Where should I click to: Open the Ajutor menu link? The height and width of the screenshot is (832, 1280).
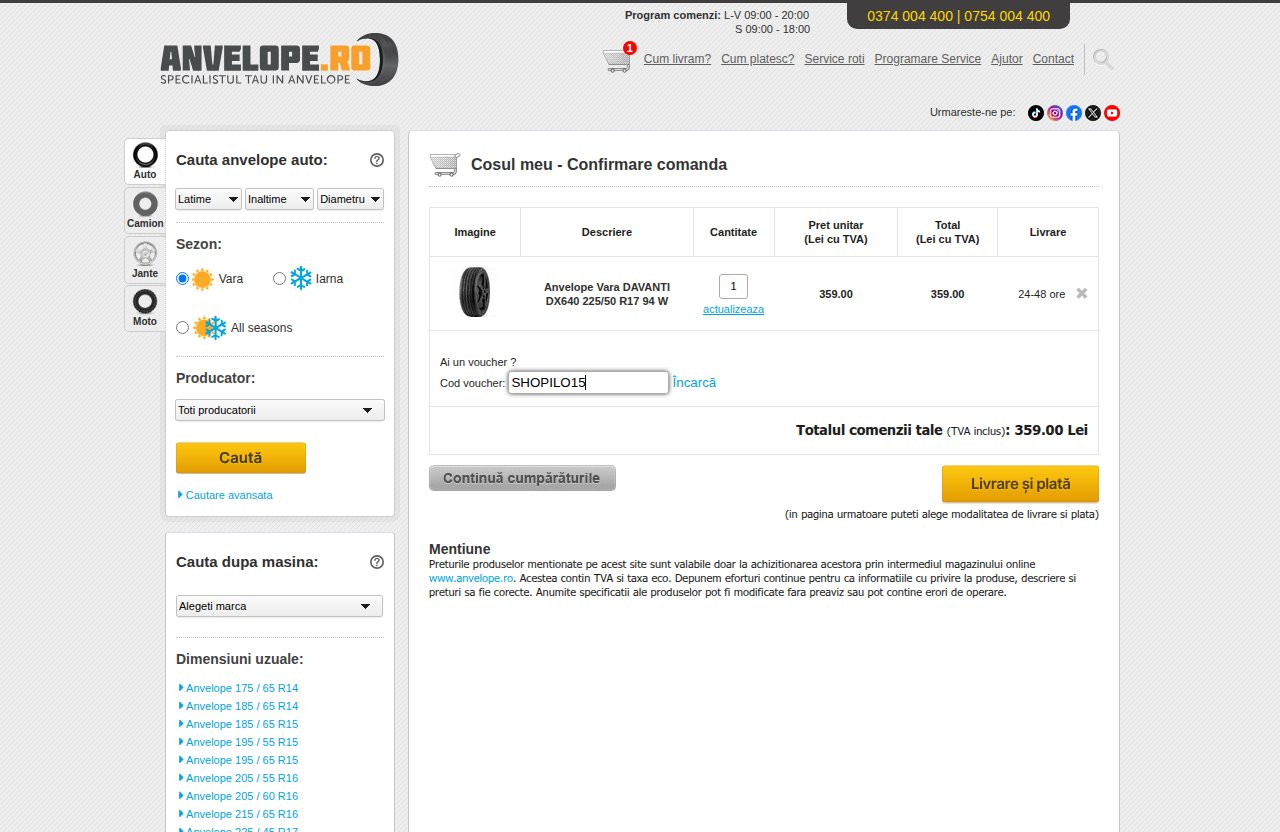tap(1006, 59)
